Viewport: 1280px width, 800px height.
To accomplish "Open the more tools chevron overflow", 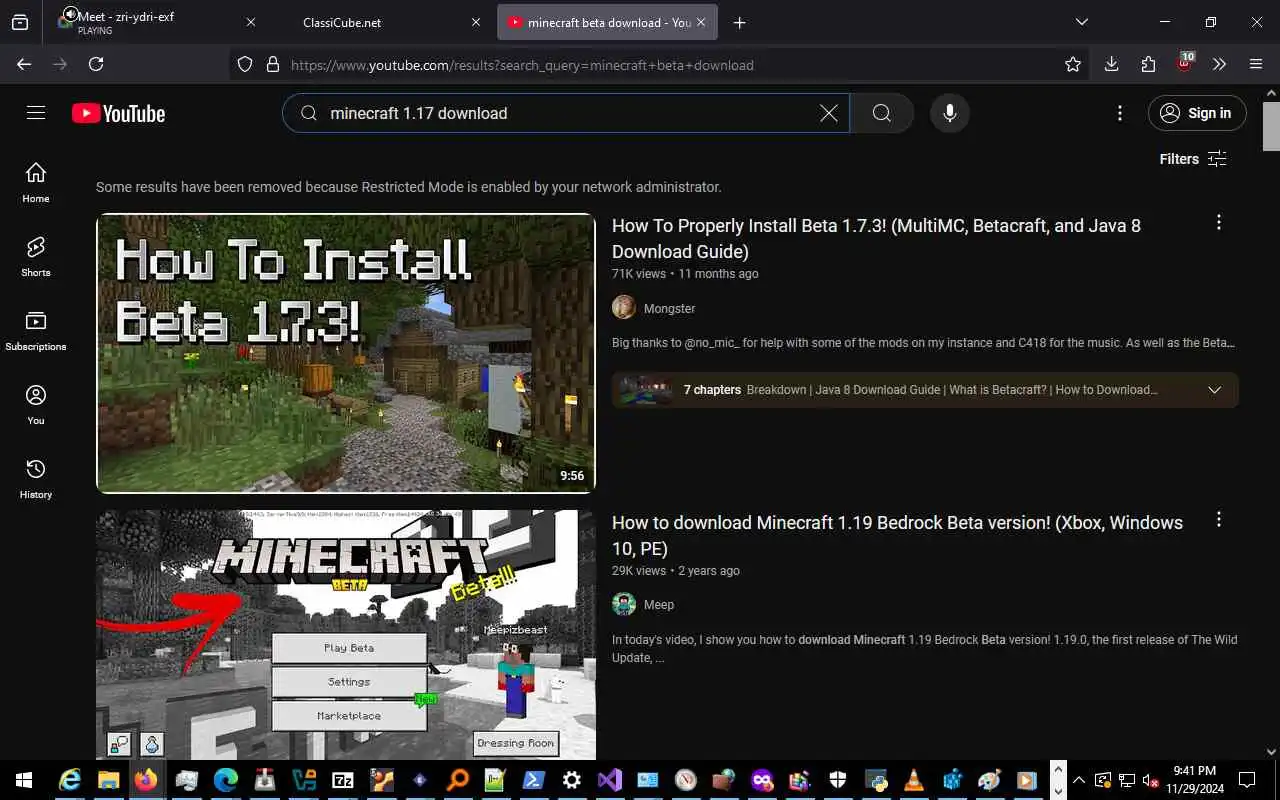I will (1219, 64).
